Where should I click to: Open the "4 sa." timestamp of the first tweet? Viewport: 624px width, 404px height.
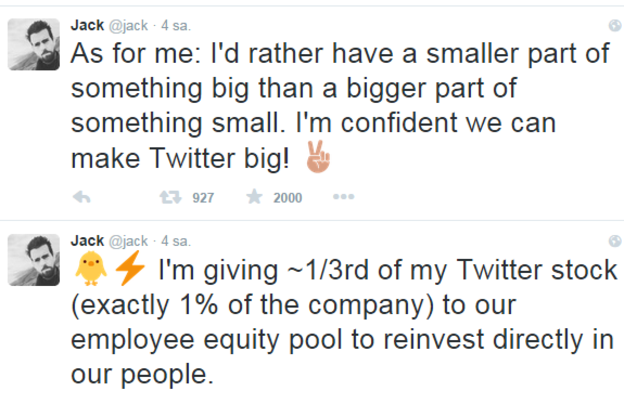176,24
